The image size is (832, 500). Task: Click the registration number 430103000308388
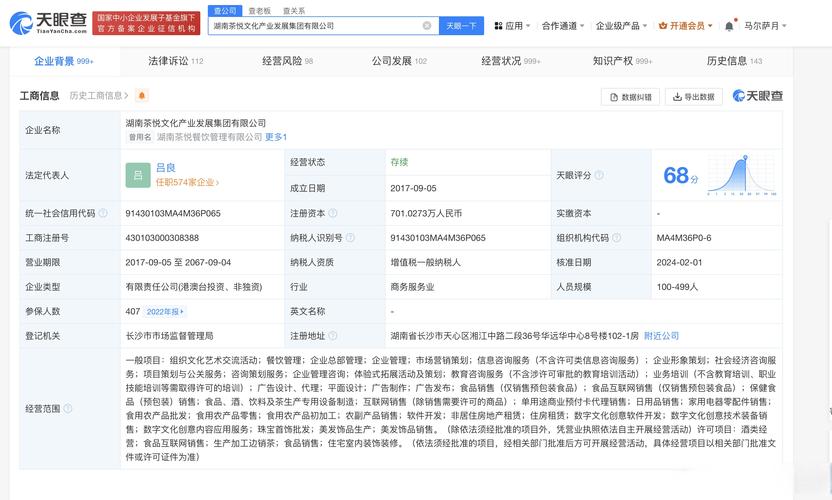[162, 238]
